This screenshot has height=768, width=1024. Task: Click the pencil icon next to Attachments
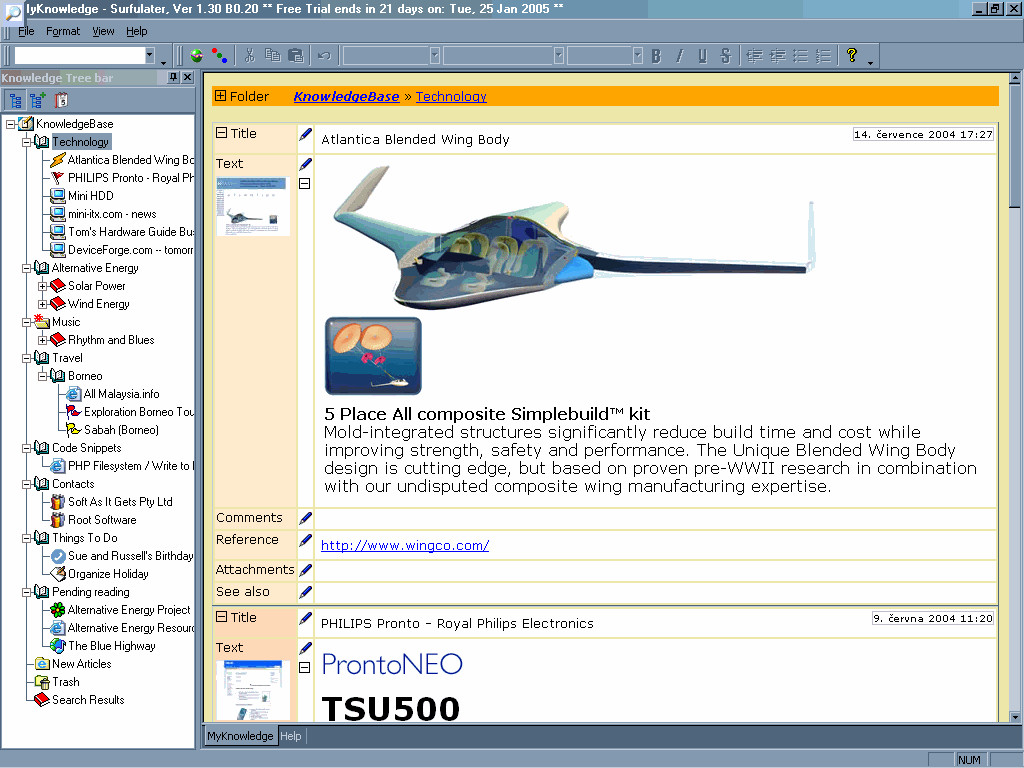coord(305,570)
